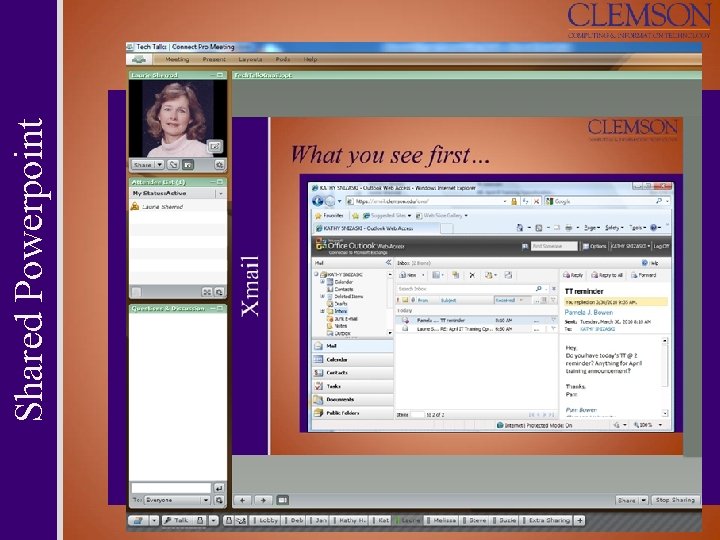
Task: Click Reply to All in Outlook
Action: point(607,275)
